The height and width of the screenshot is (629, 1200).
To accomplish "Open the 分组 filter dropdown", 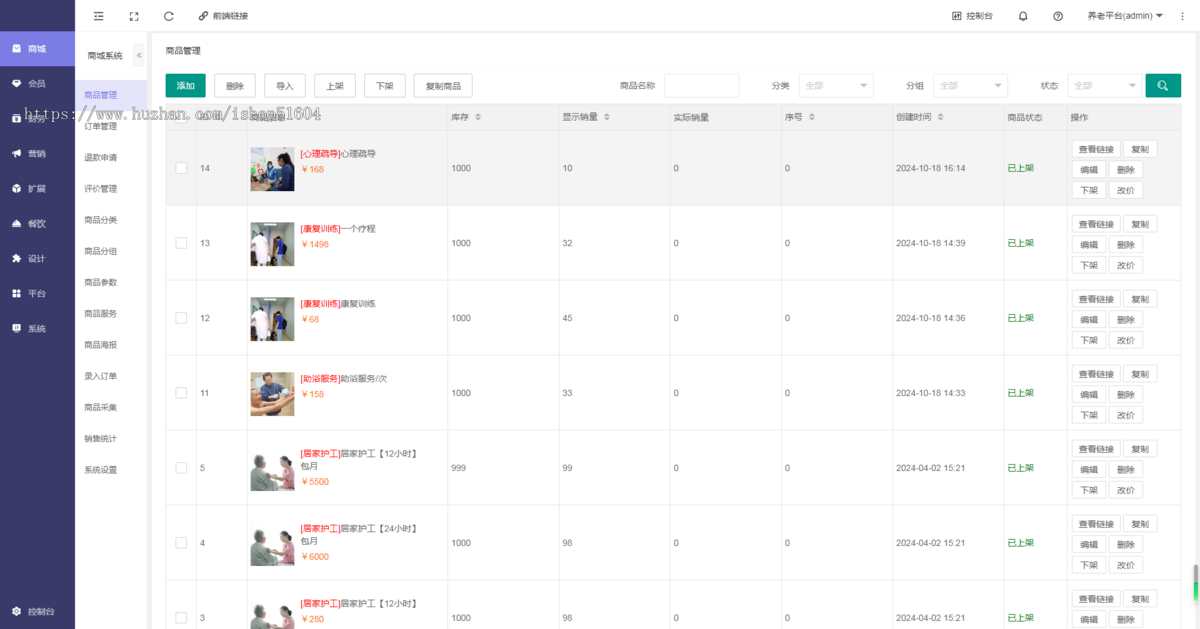I will tap(970, 86).
